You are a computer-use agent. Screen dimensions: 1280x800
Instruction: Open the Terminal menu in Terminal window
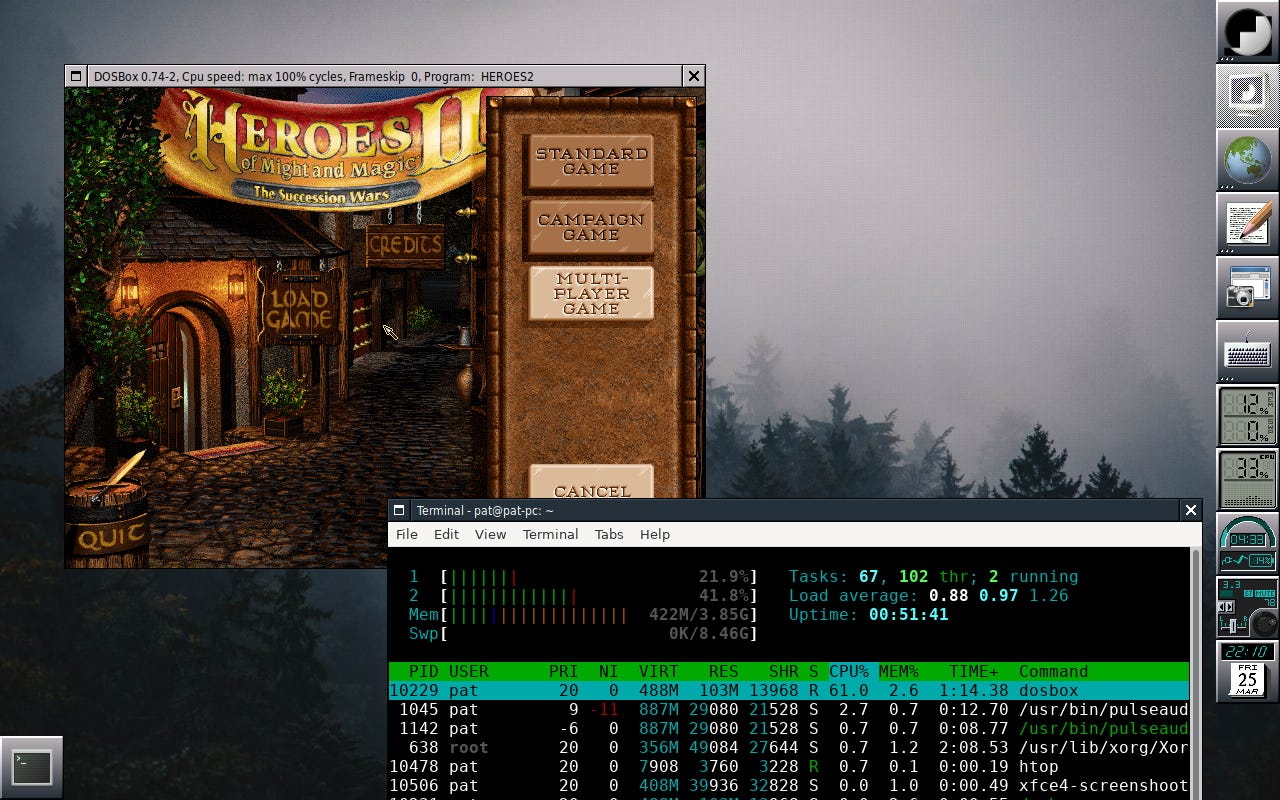coord(550,534)
